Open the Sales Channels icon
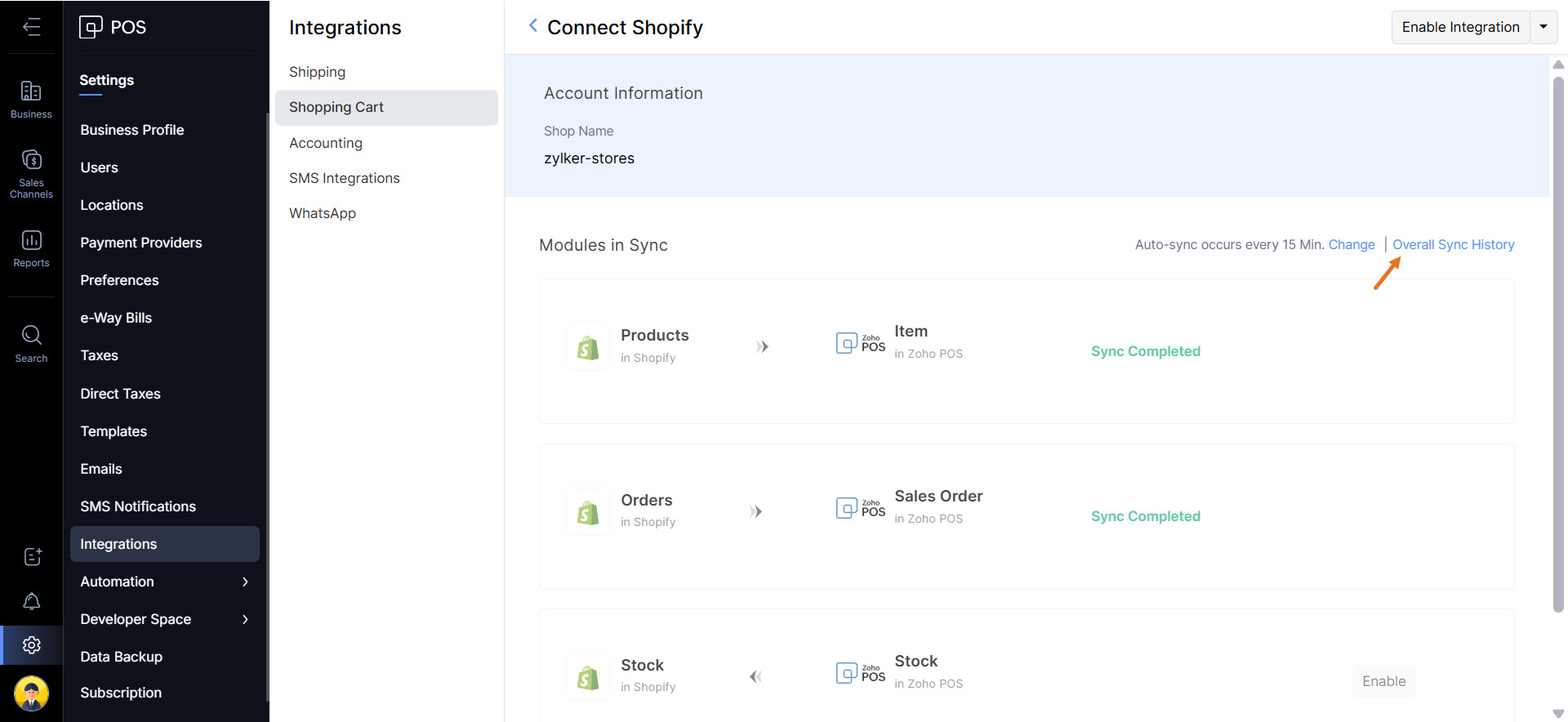1568x722 pixels. 31,173
